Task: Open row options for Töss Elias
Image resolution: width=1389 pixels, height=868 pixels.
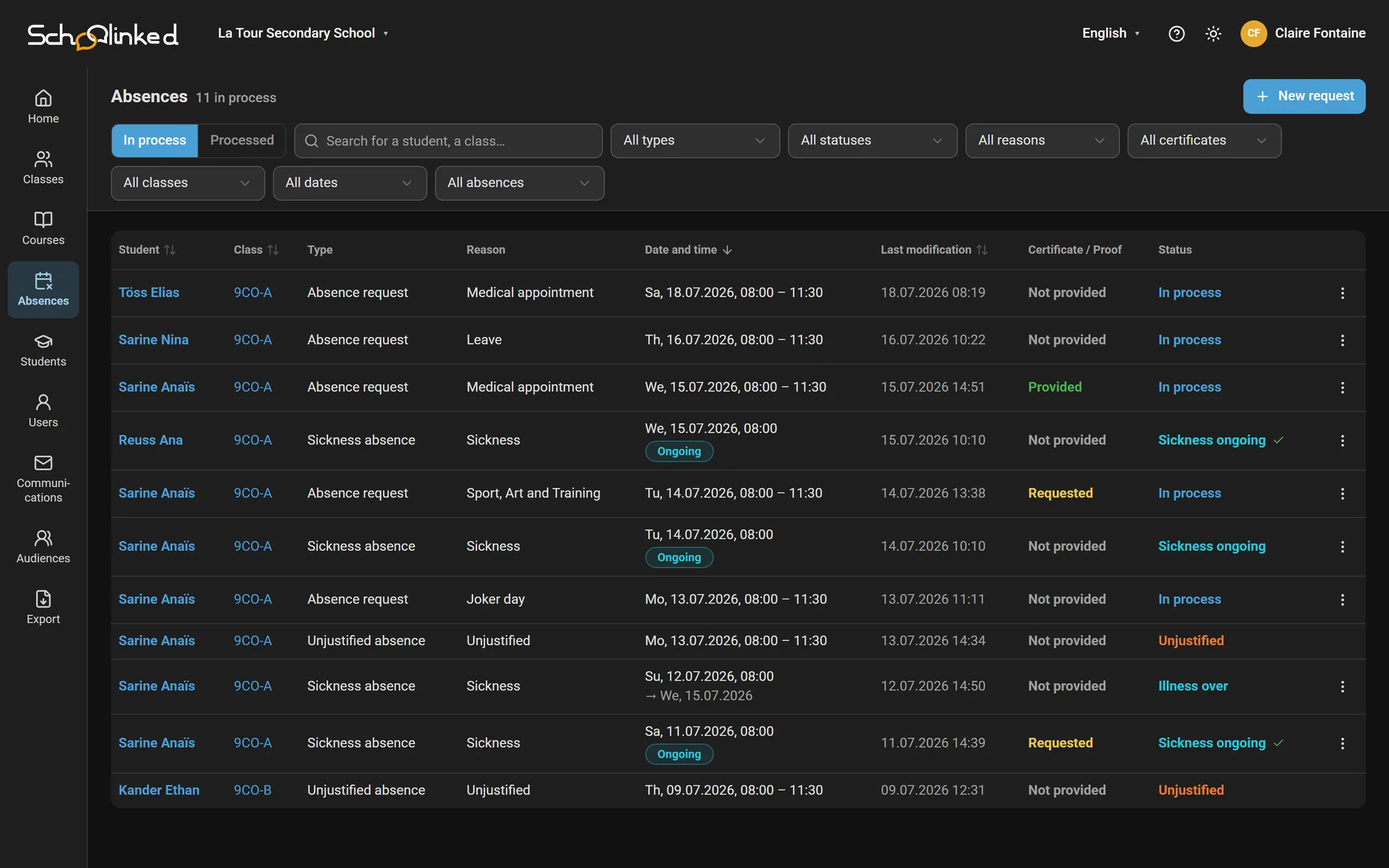Action: tap(1342, 293)
